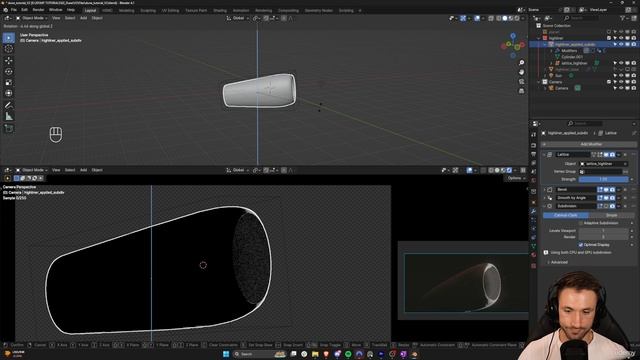Select the Simple subdivision type
The height and width of the screenshot is (360, 640).
[x=611, y=215]
